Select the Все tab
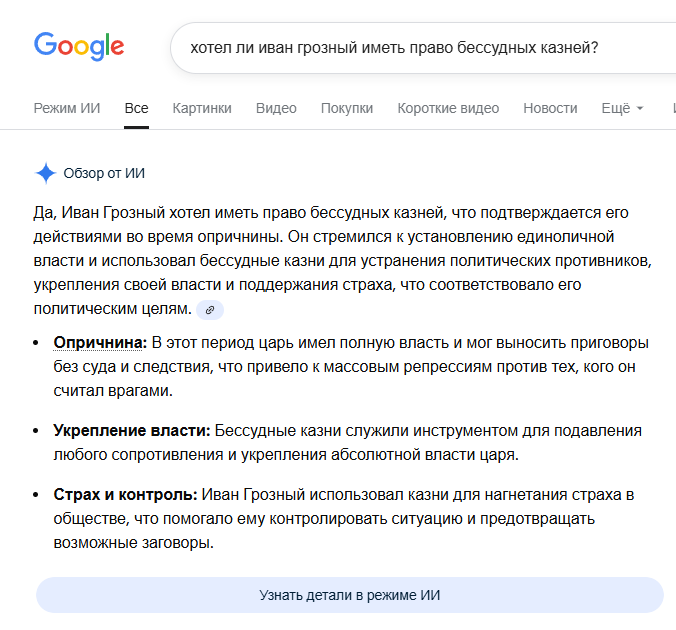This screenshot has width=676, height=630. (x=136, y=108)
